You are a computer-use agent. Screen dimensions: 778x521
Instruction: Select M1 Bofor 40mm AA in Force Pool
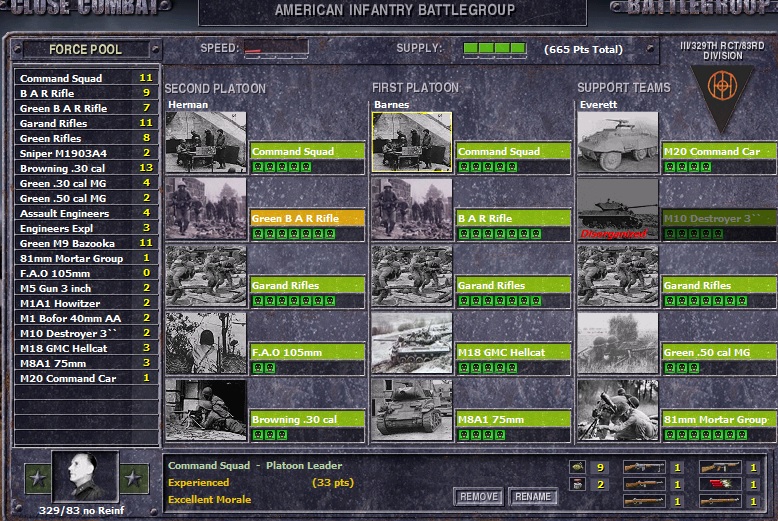click(x=86, y=318)
